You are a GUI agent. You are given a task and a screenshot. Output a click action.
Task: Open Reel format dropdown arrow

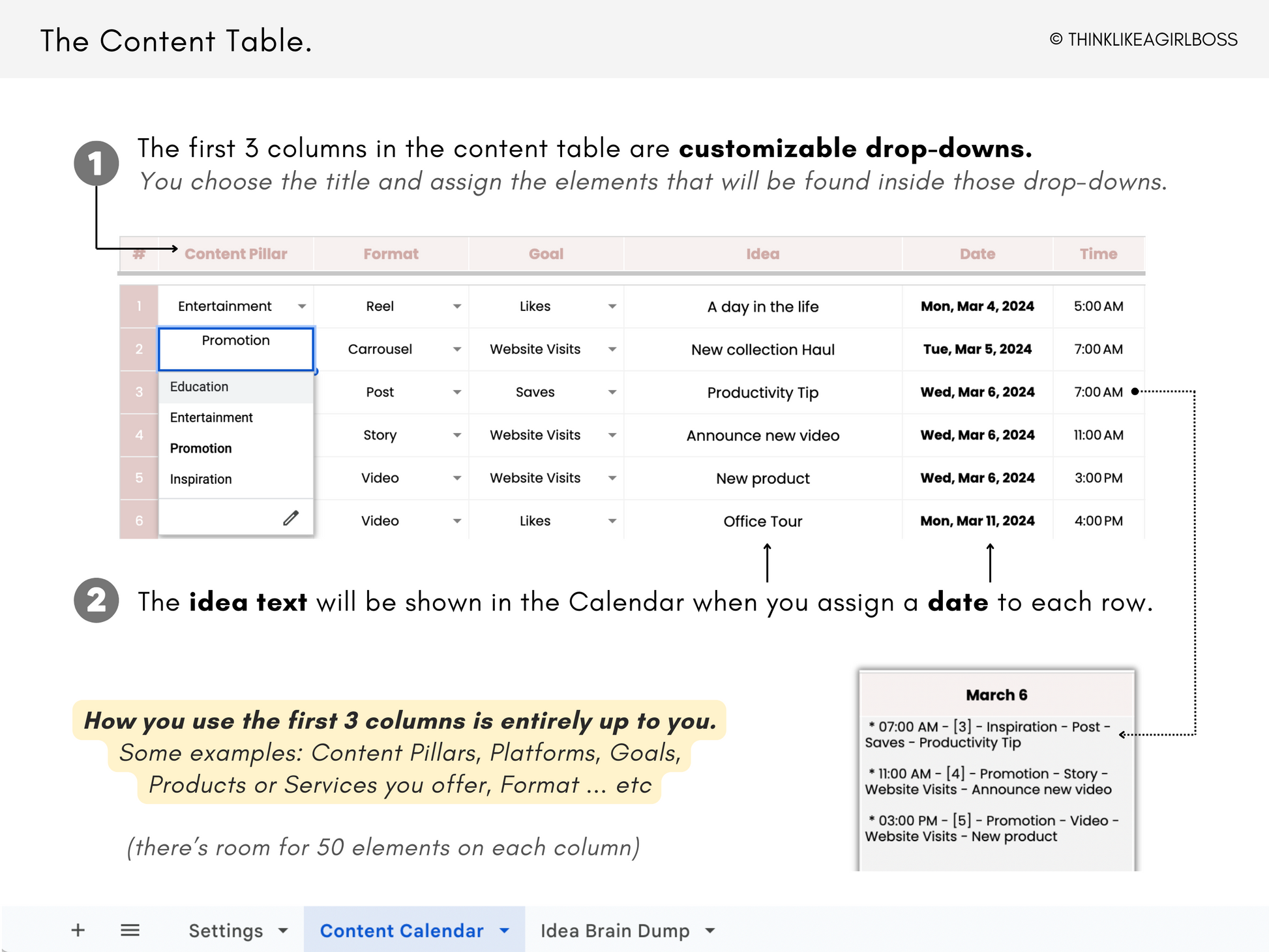click(457, 306)
